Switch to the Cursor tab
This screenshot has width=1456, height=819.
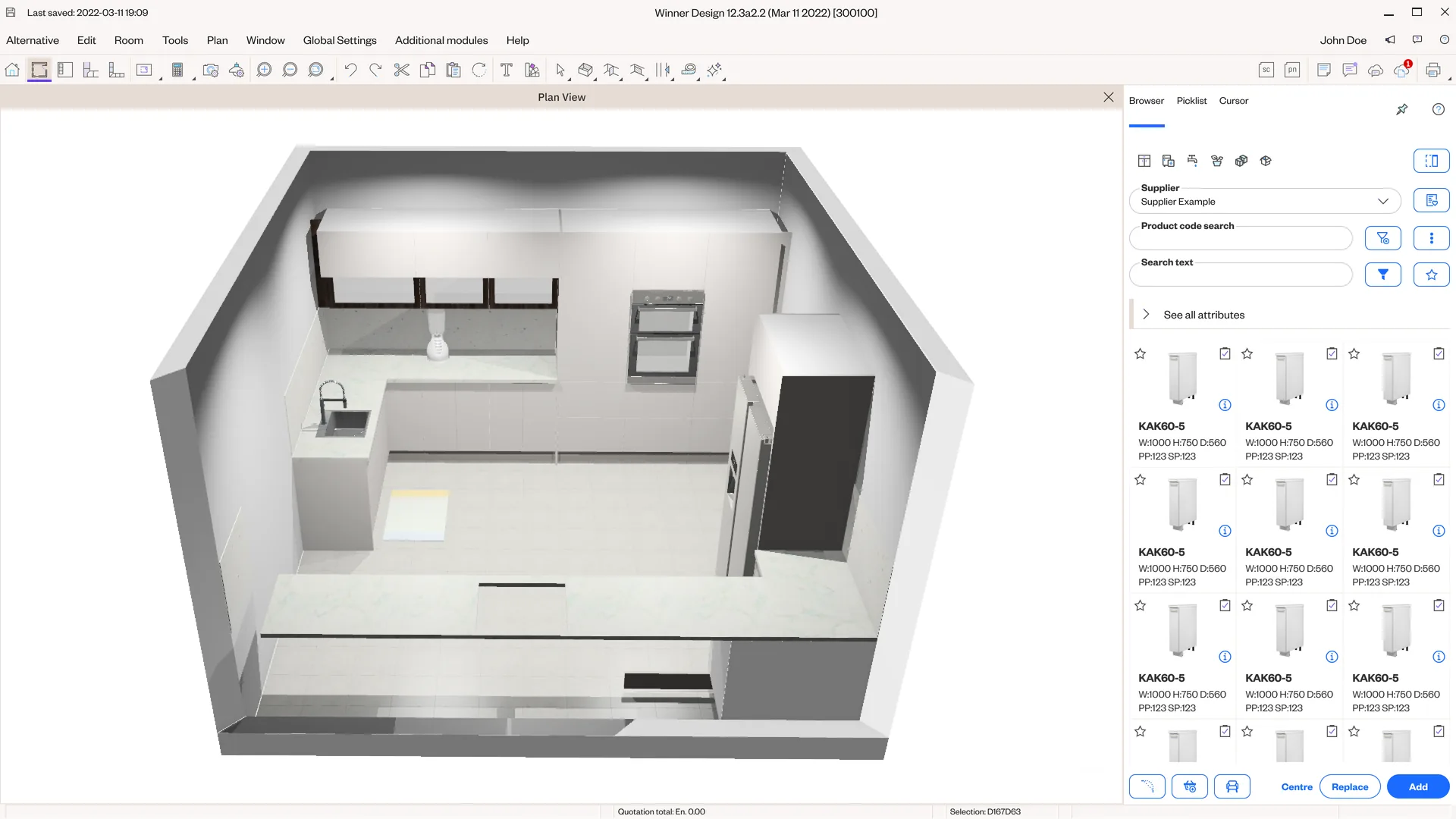pyautogui.click(x=1233, y=101)
